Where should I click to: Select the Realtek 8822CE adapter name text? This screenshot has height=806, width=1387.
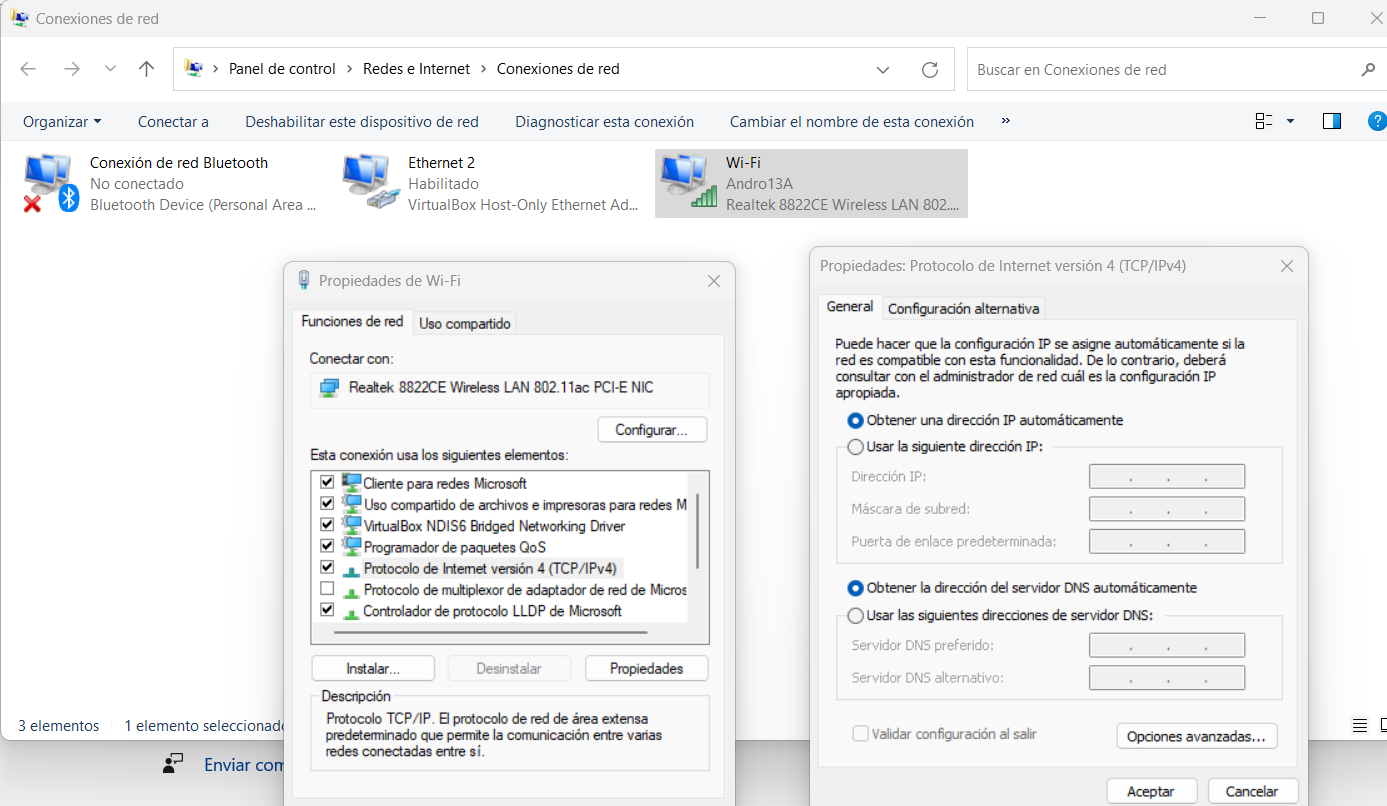pos(501,387)
